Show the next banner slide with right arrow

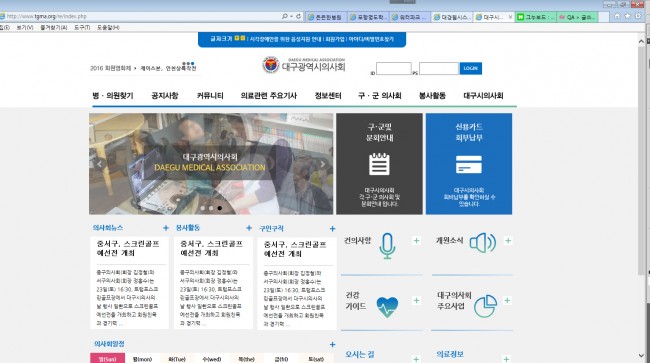(x=323, y=164)
